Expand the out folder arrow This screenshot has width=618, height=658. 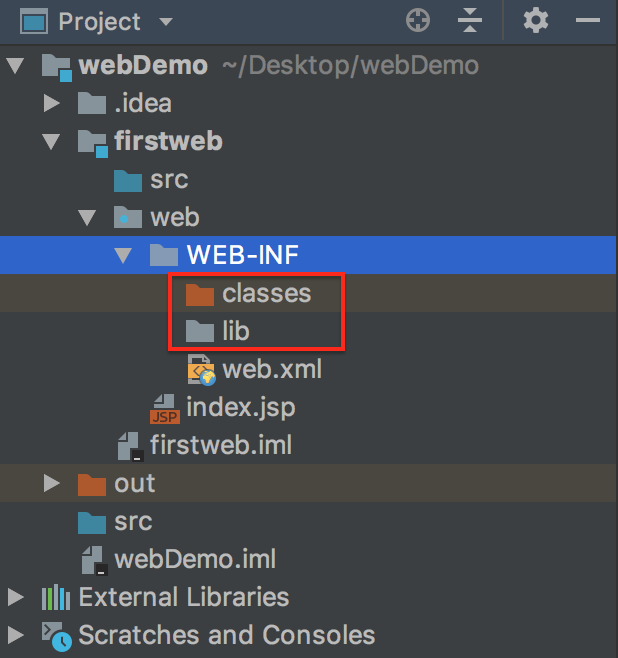[52, 484]
